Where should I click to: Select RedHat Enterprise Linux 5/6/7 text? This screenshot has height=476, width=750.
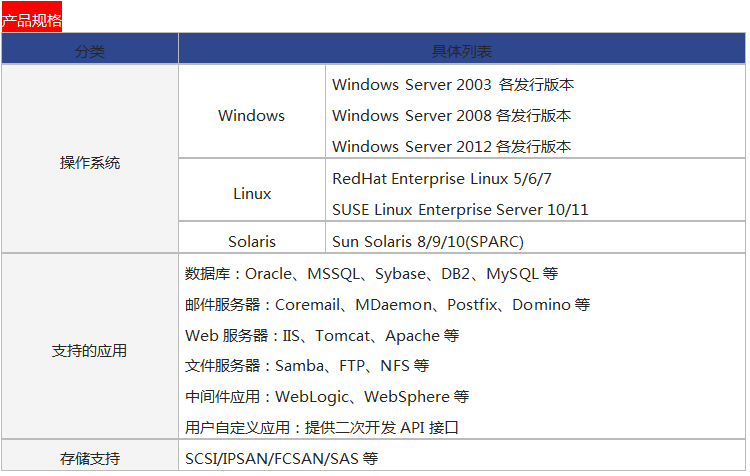tap(441, 179)
